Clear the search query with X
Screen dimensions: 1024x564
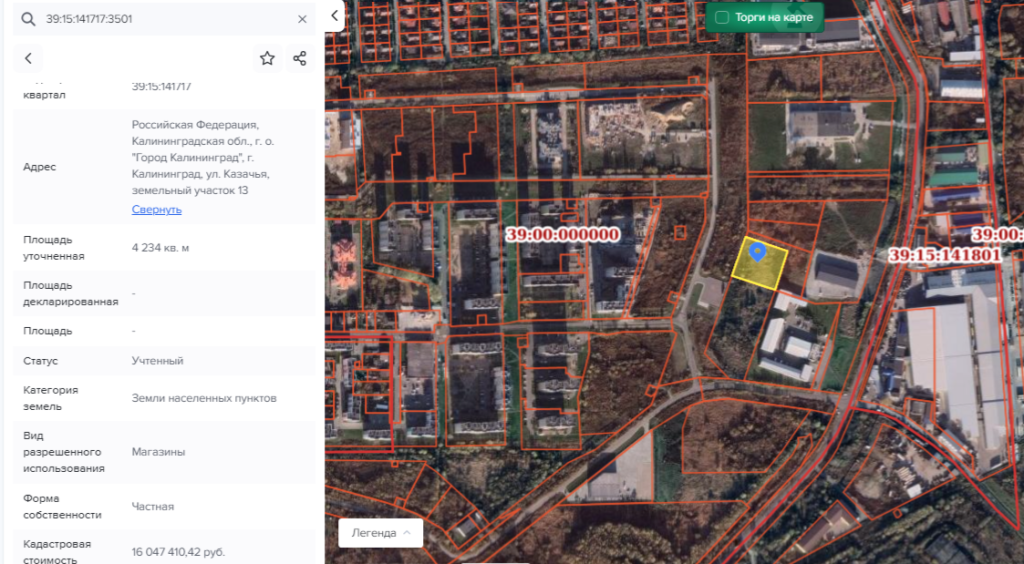click(x=302, y=19)
